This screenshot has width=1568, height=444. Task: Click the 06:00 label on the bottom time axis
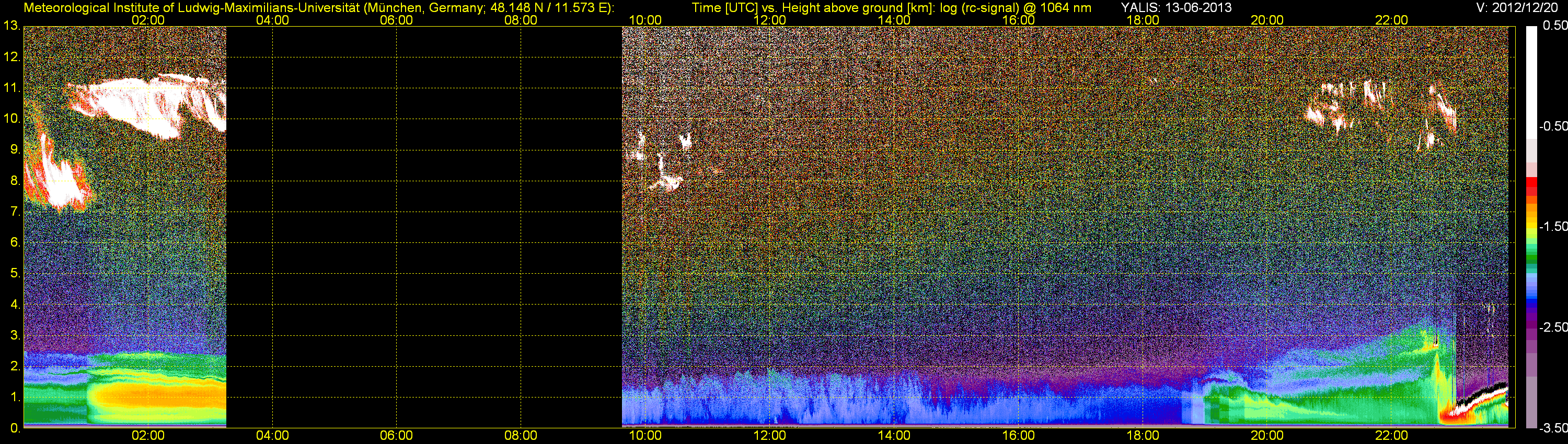point(396,436)
